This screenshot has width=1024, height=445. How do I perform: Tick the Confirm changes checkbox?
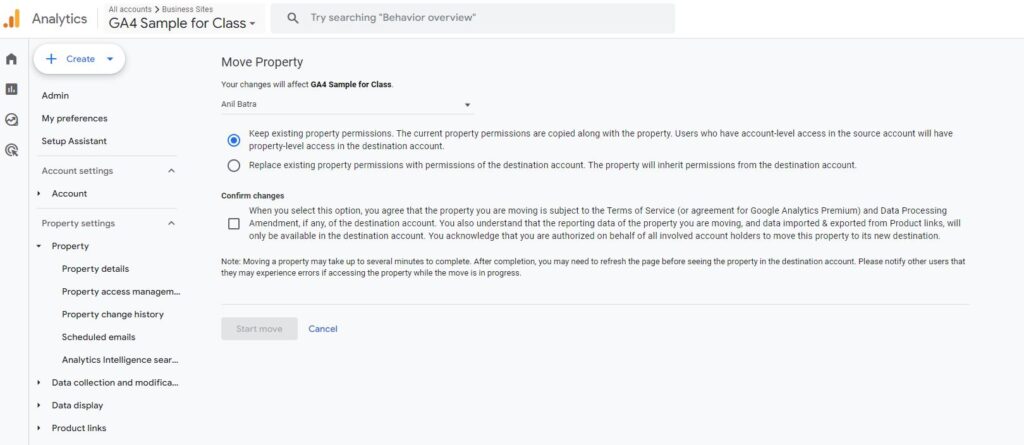point(234,224)
